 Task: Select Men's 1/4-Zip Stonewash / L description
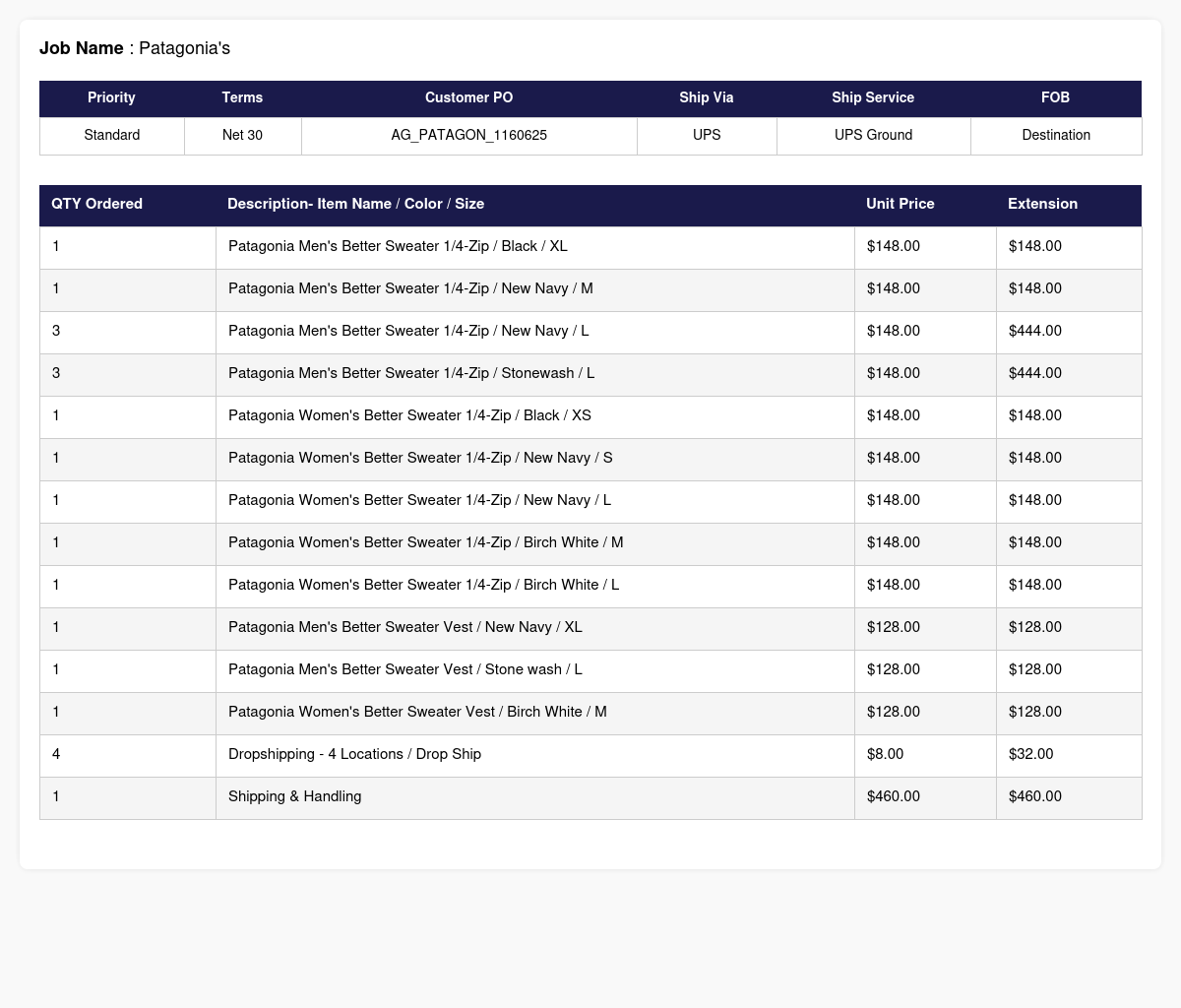pyautogui.click(x=411, y=374)
